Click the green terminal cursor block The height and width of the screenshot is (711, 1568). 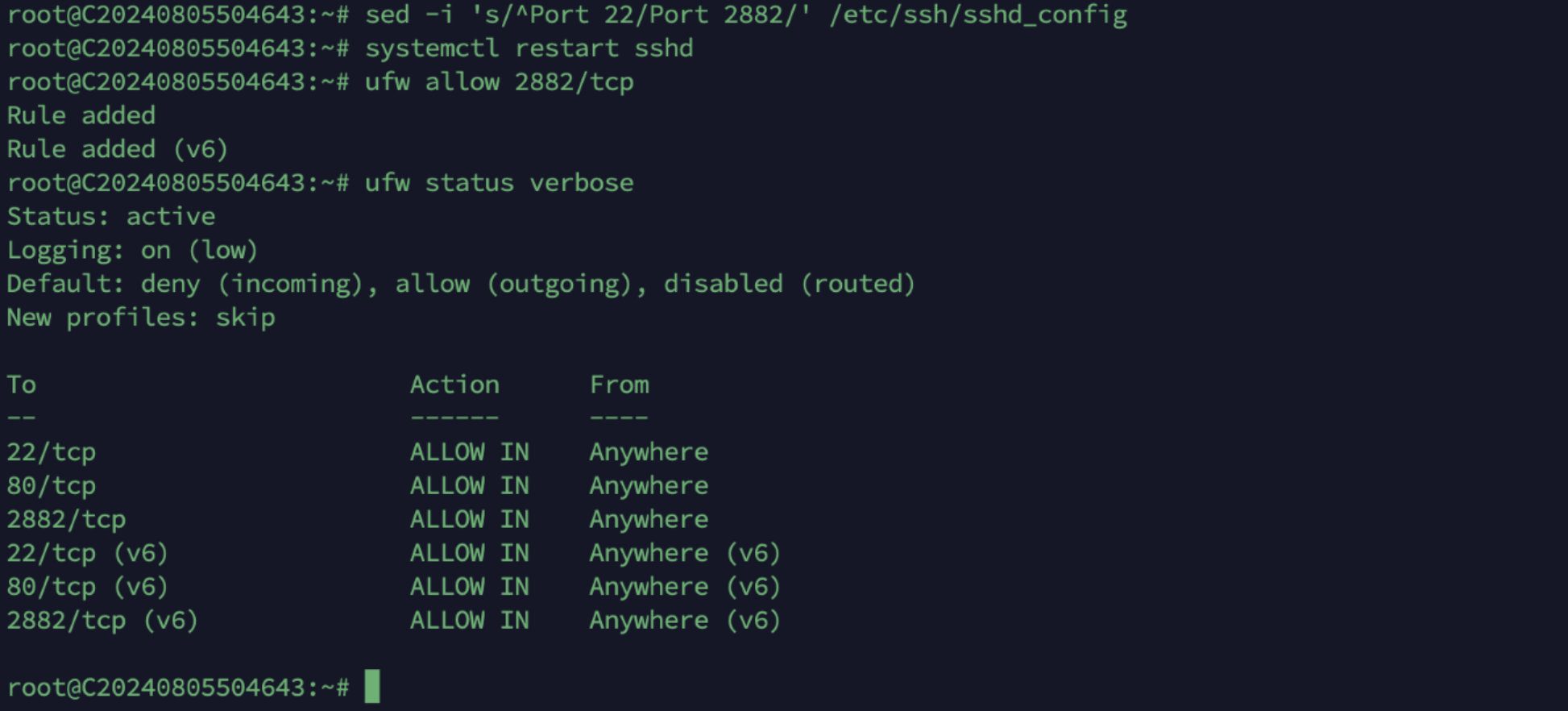[x=371, y=687]
